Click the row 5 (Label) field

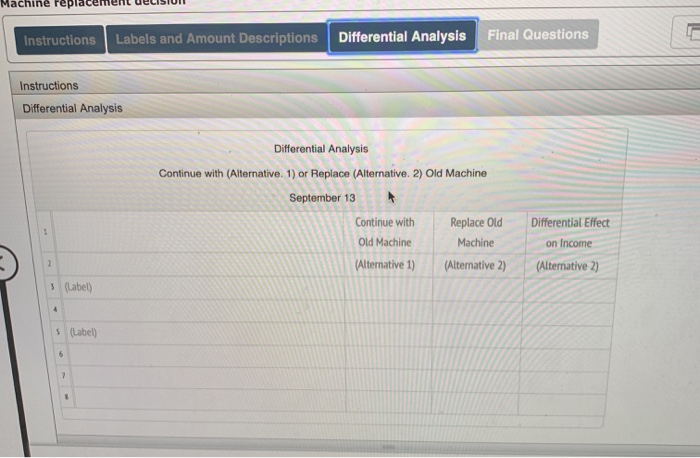(x=205, y=333)
